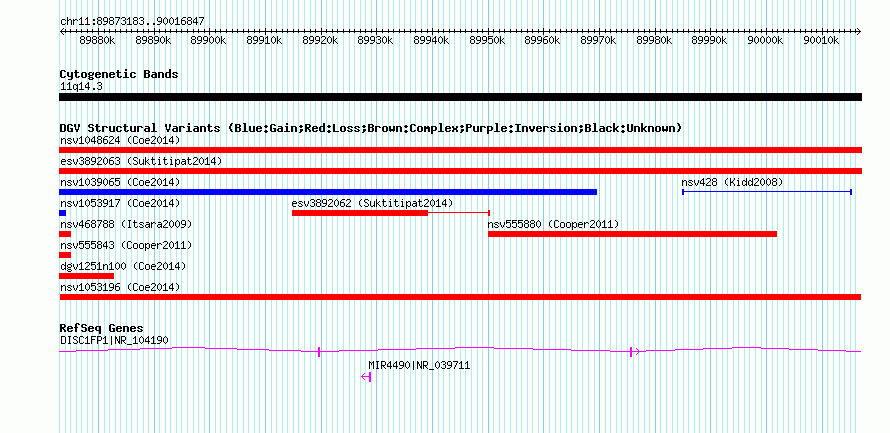Open the nsv1053917 (Coe2014) label
The width and height of the screenshot is (890, 433).
pyautogui.click(x=120, y=203)
